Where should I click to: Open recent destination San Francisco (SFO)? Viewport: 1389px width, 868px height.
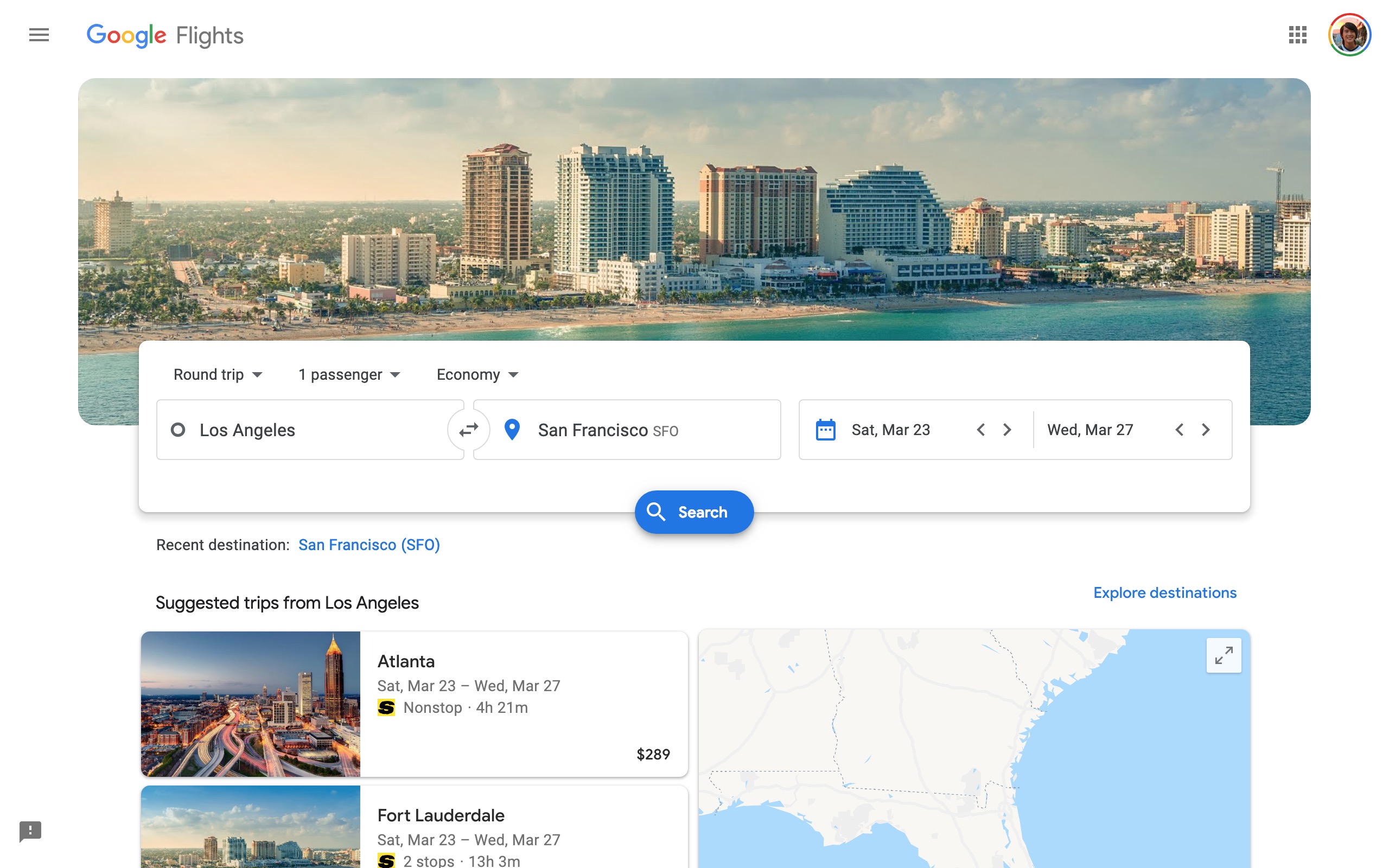point(368,544)
